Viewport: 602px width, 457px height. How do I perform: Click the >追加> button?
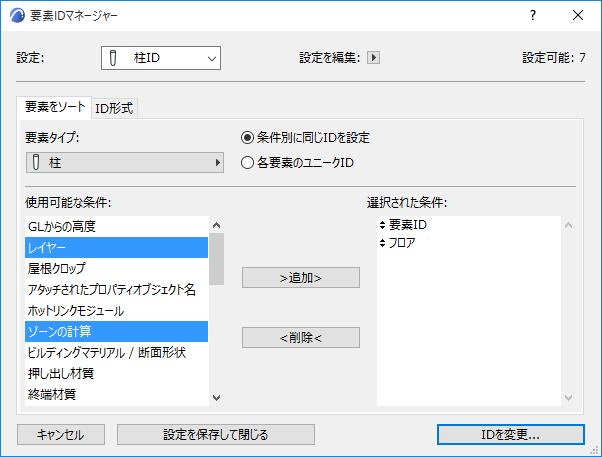coord(301,277)
